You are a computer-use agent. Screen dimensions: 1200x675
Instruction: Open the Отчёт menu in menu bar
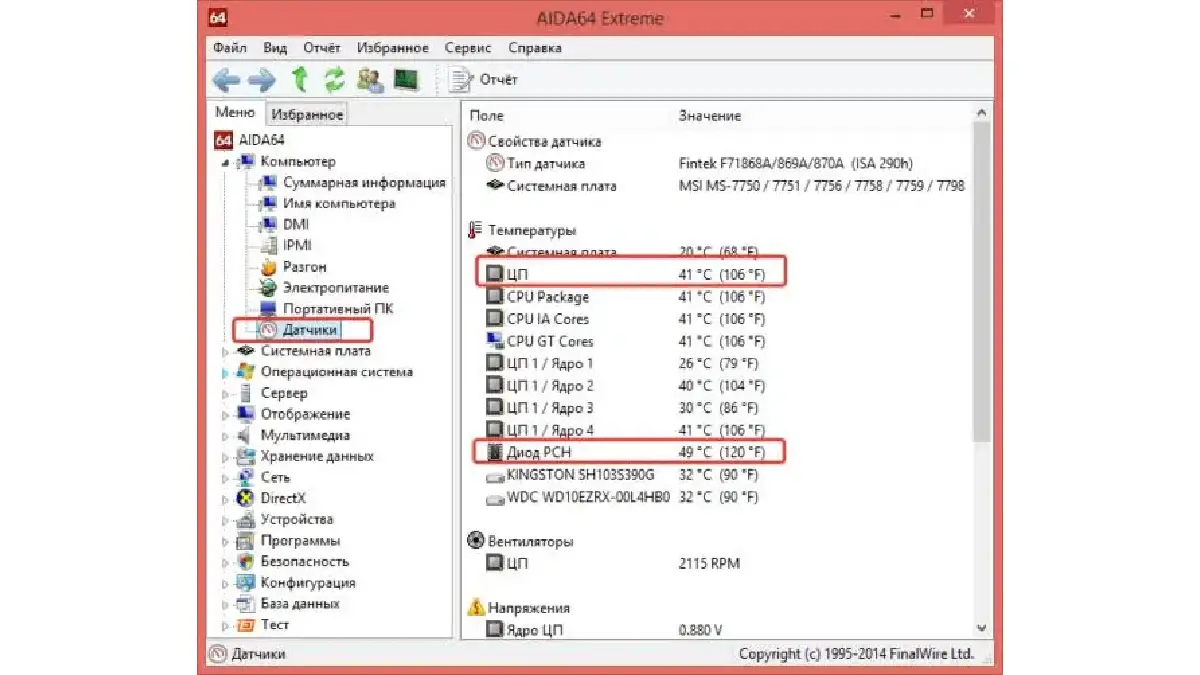point(322,48)
